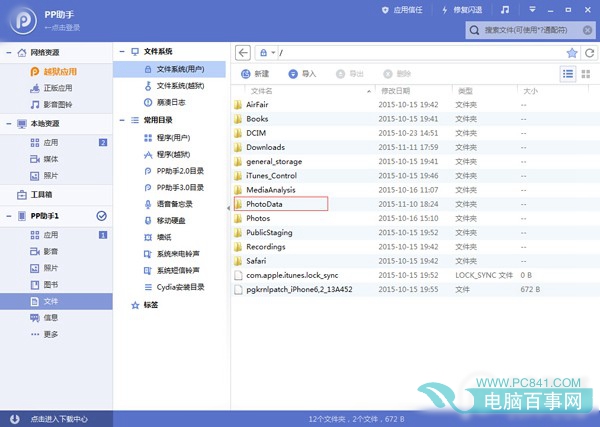This screenshot has height=427, width=600.
Task: Open 墙纸 wallpaper directory
Action: 158,237
